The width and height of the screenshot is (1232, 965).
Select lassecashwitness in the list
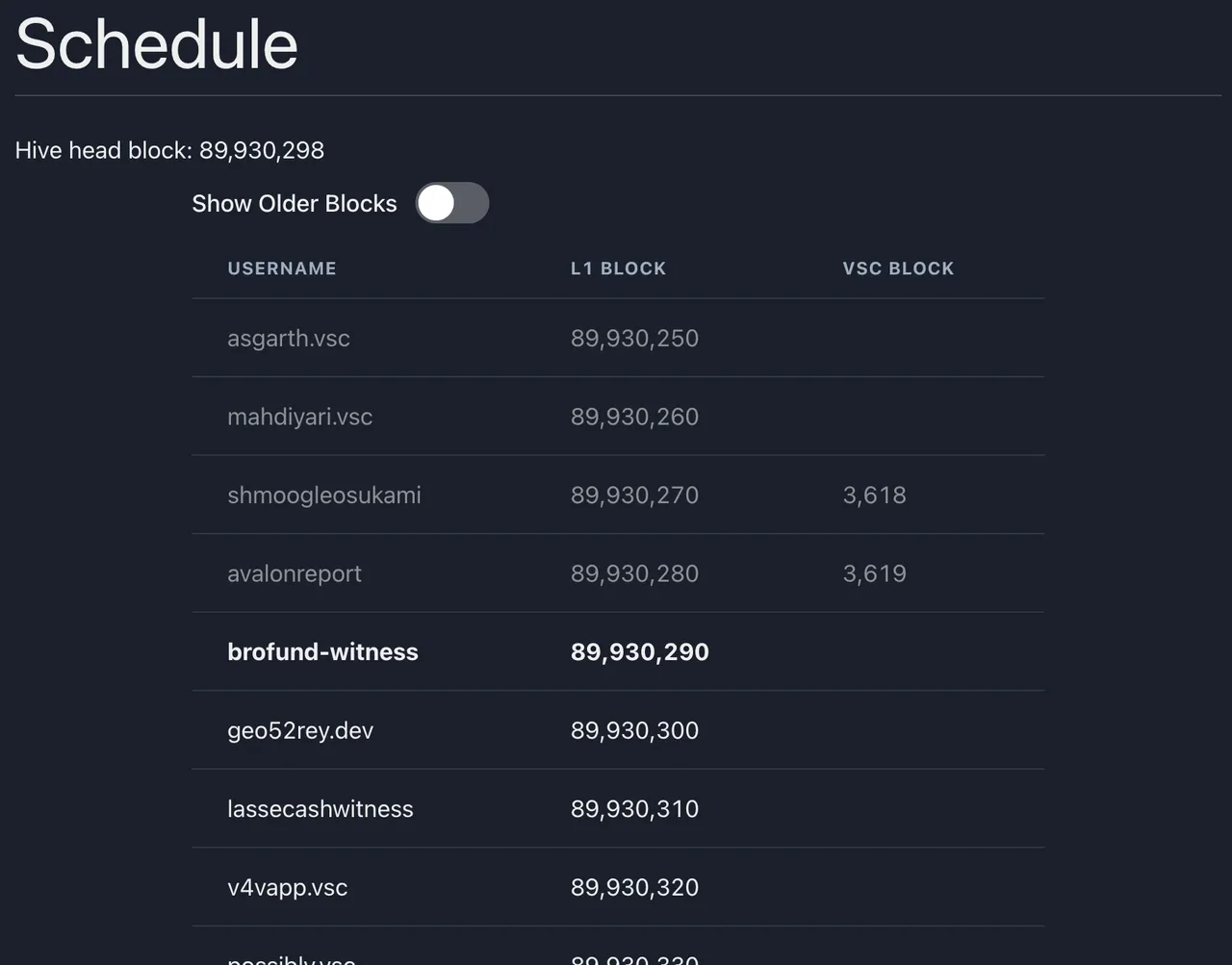pyautogui.click(x=321, y=809)
